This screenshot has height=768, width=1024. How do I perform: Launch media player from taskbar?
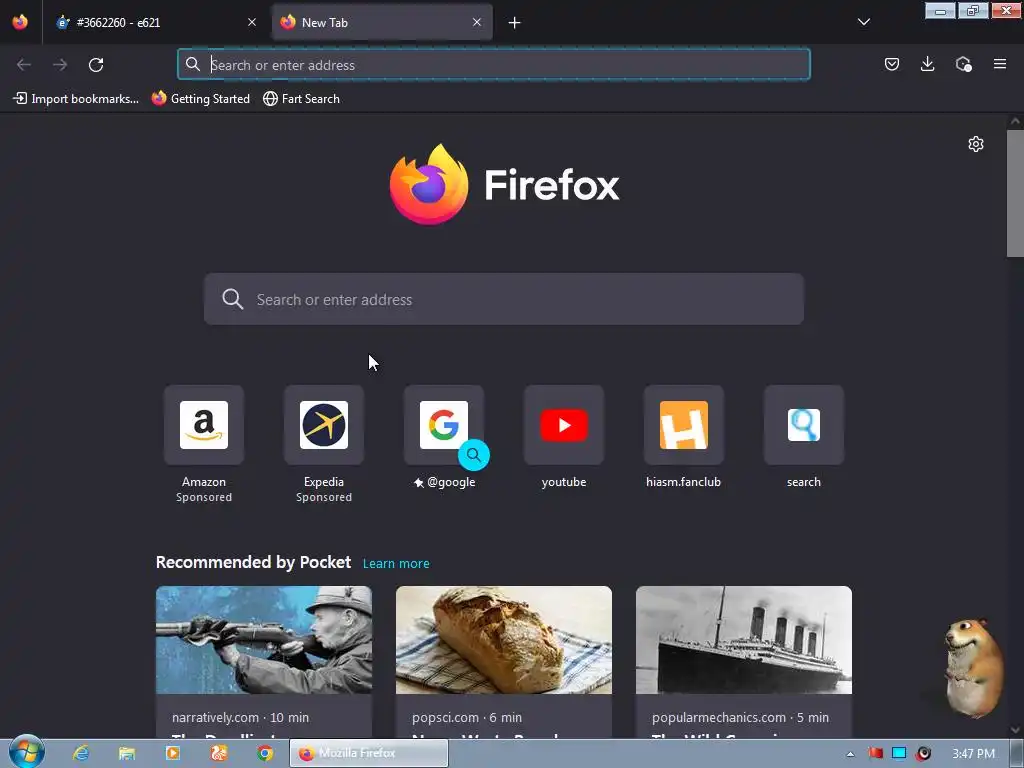coord(172,753)
